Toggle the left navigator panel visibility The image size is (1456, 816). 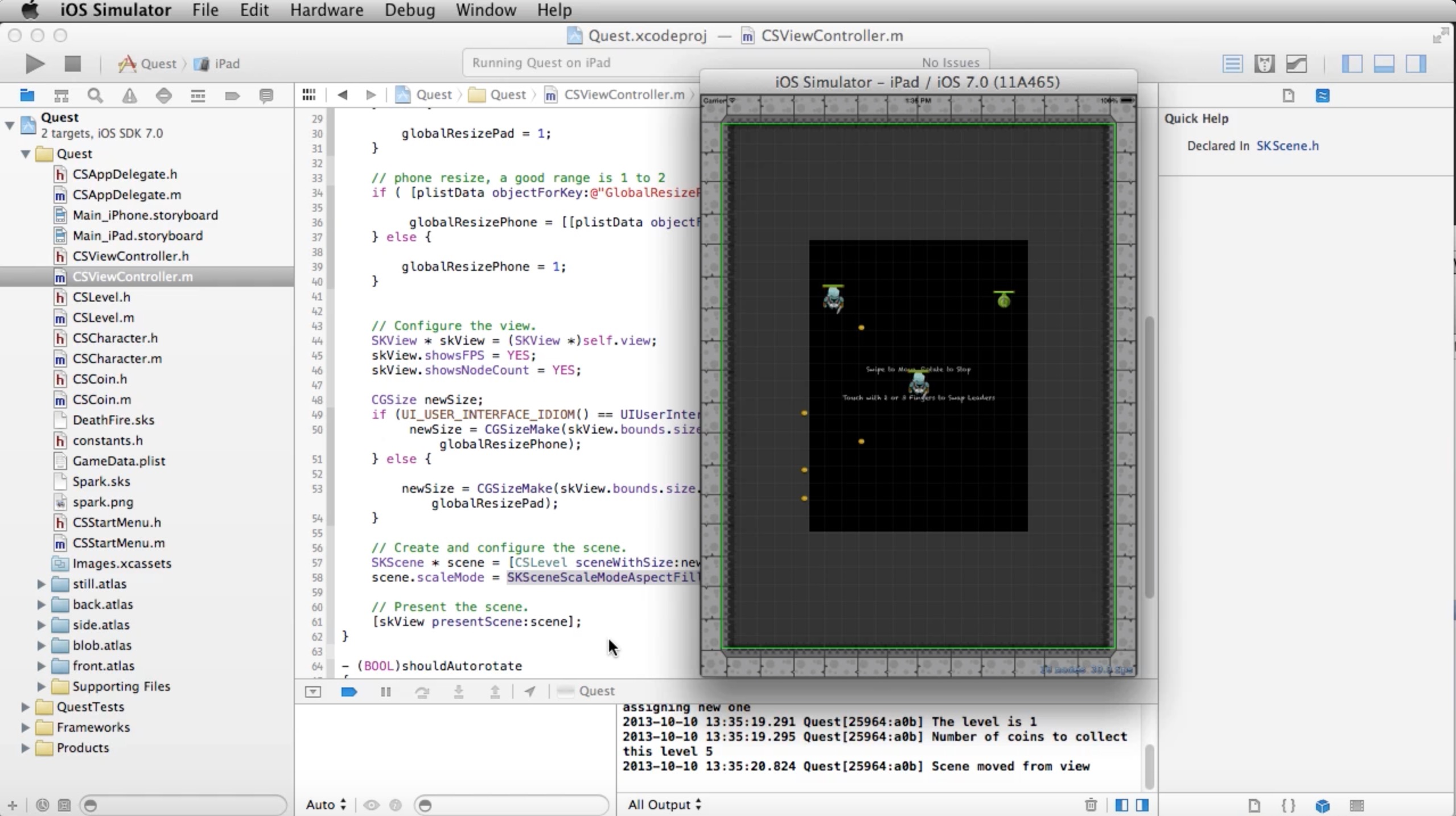(1352, 64)
